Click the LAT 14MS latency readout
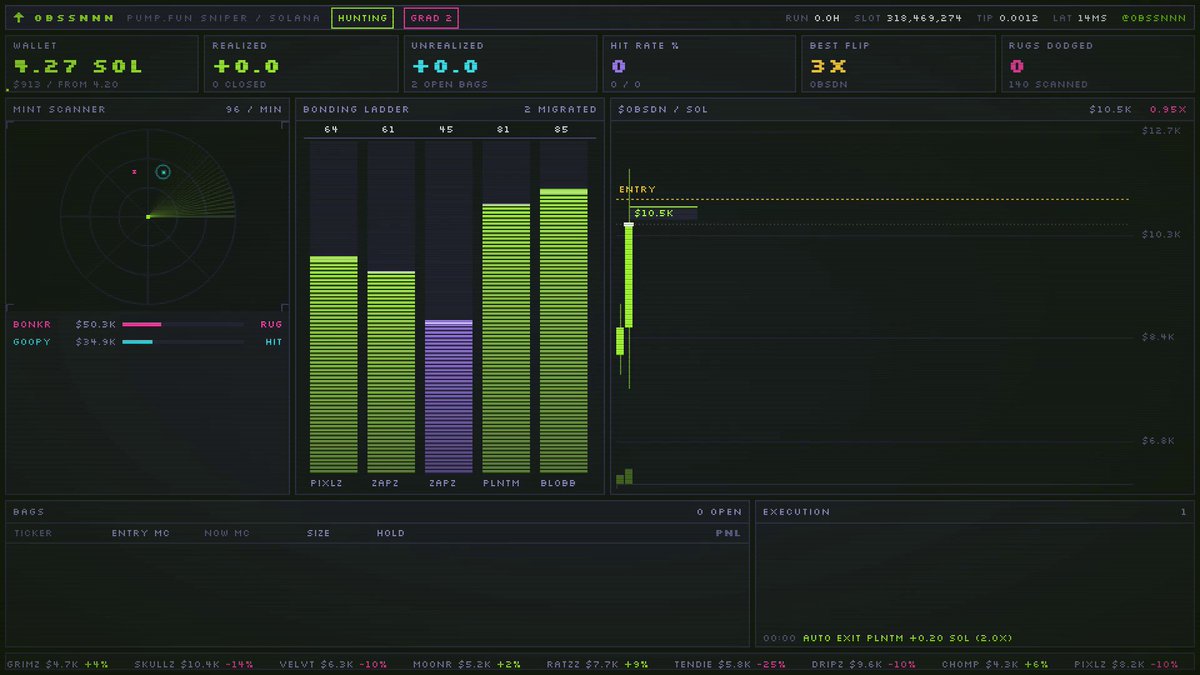This screenshot has width=1200, height=675. coord(1080,18)
